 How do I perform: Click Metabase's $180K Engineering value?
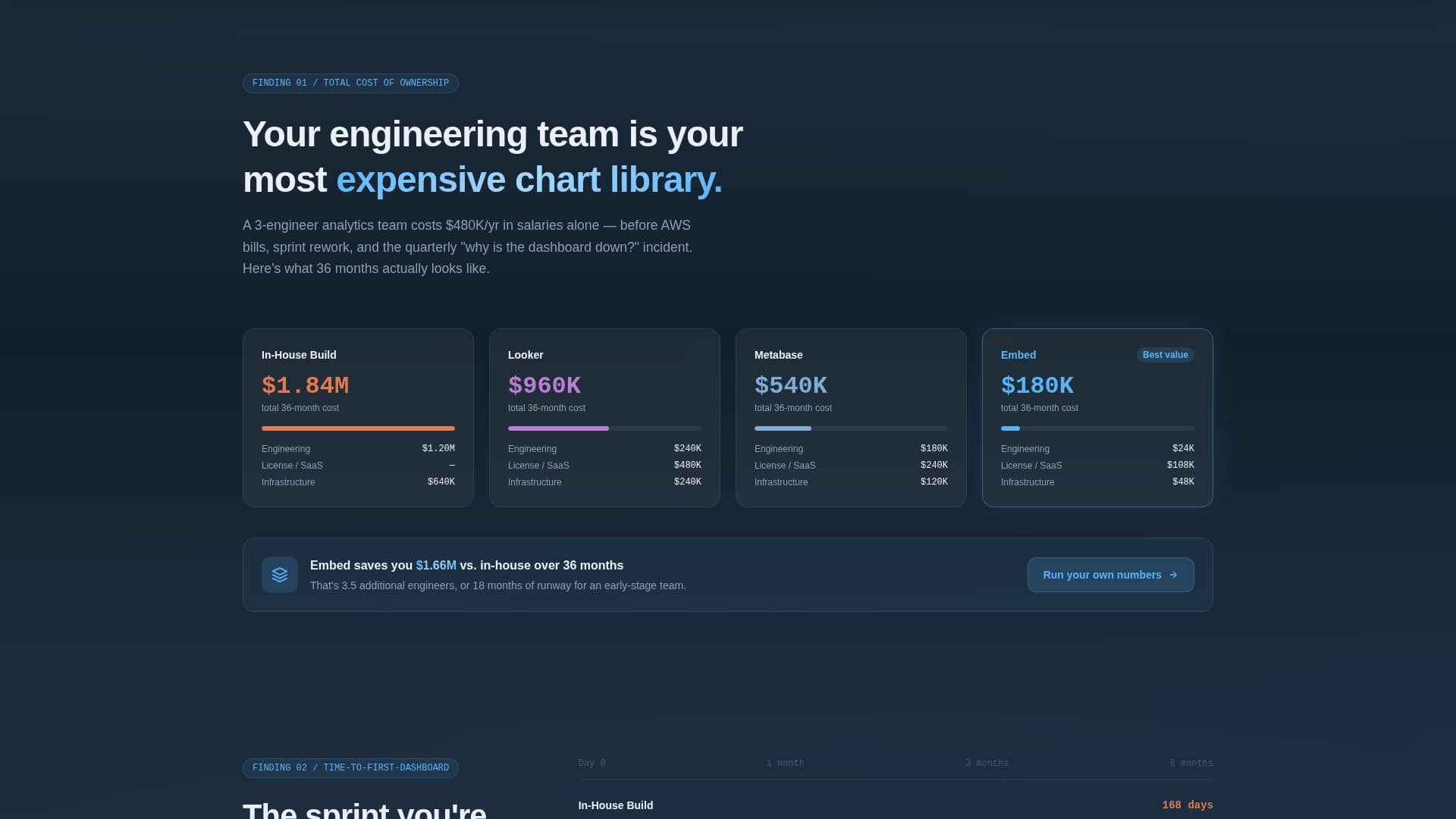click(934, 449)
